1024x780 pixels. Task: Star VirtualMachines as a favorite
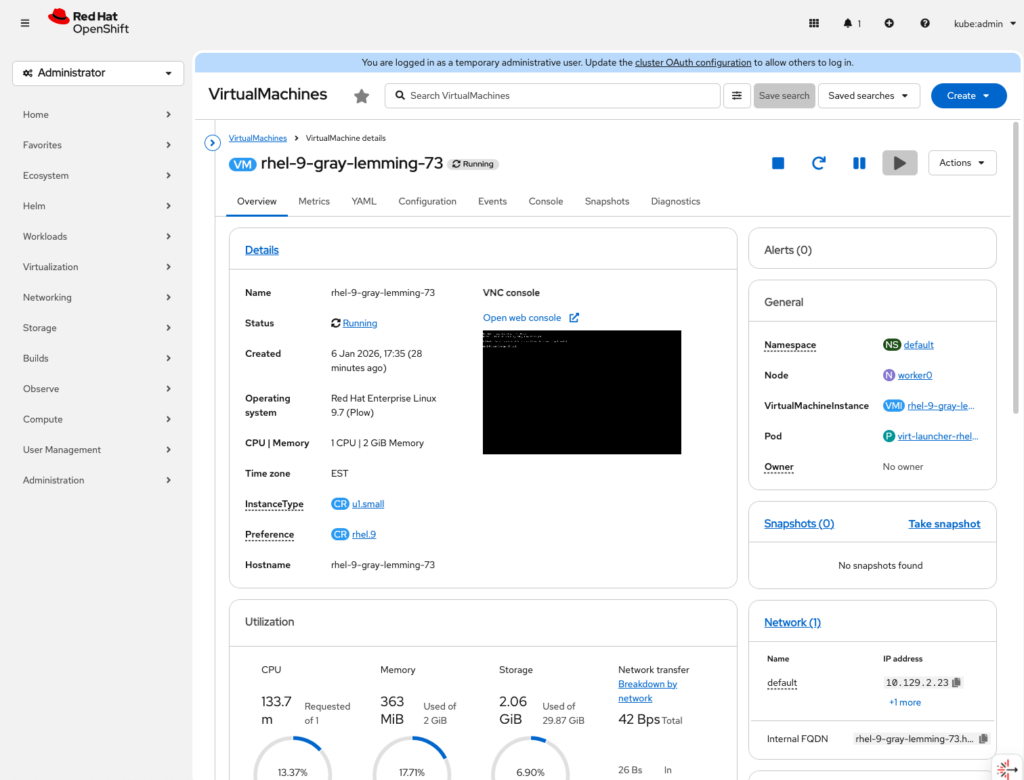coord(362,96)
